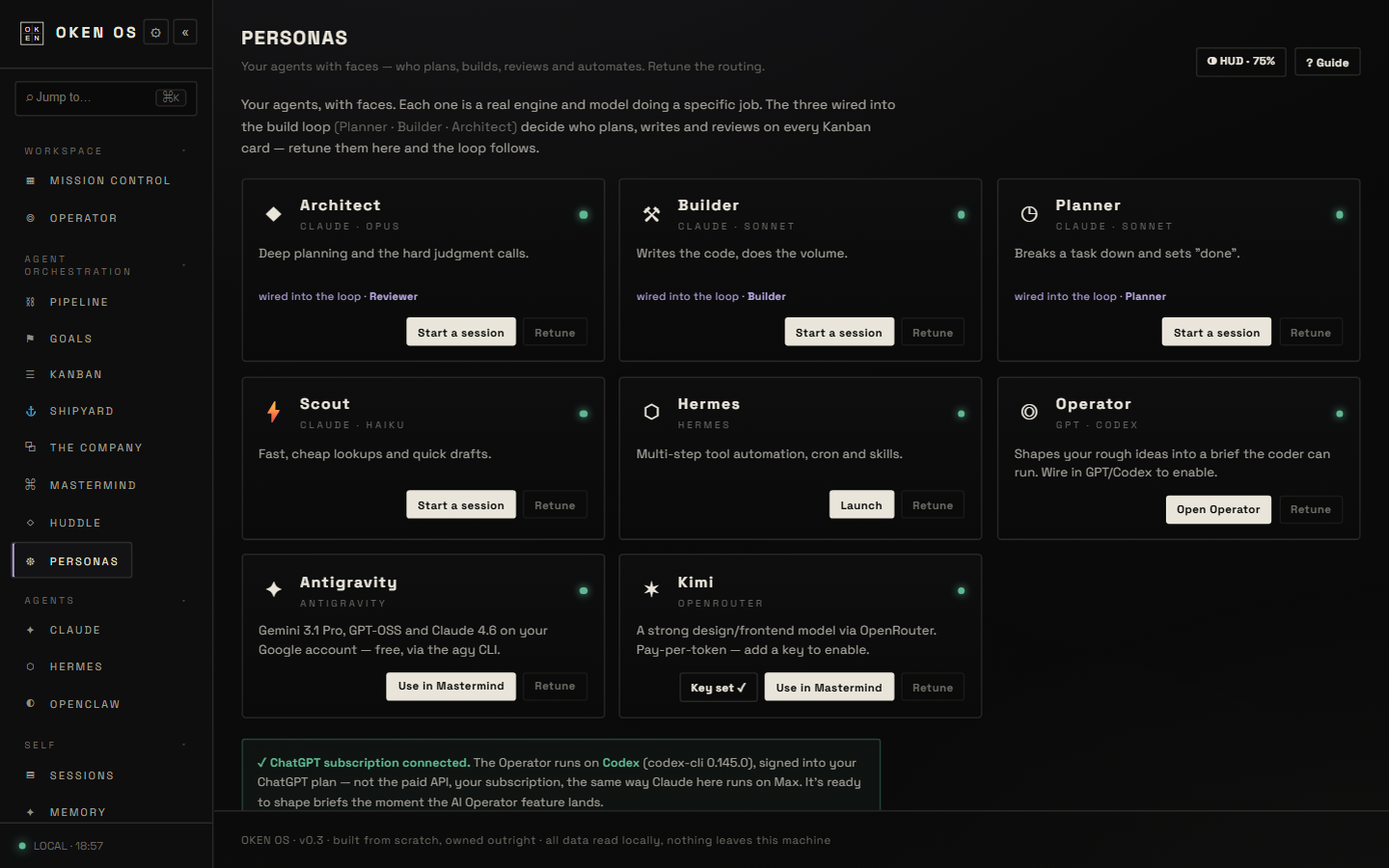
Task: Click the Pipeline icon
Action: (x=30, y=302)
